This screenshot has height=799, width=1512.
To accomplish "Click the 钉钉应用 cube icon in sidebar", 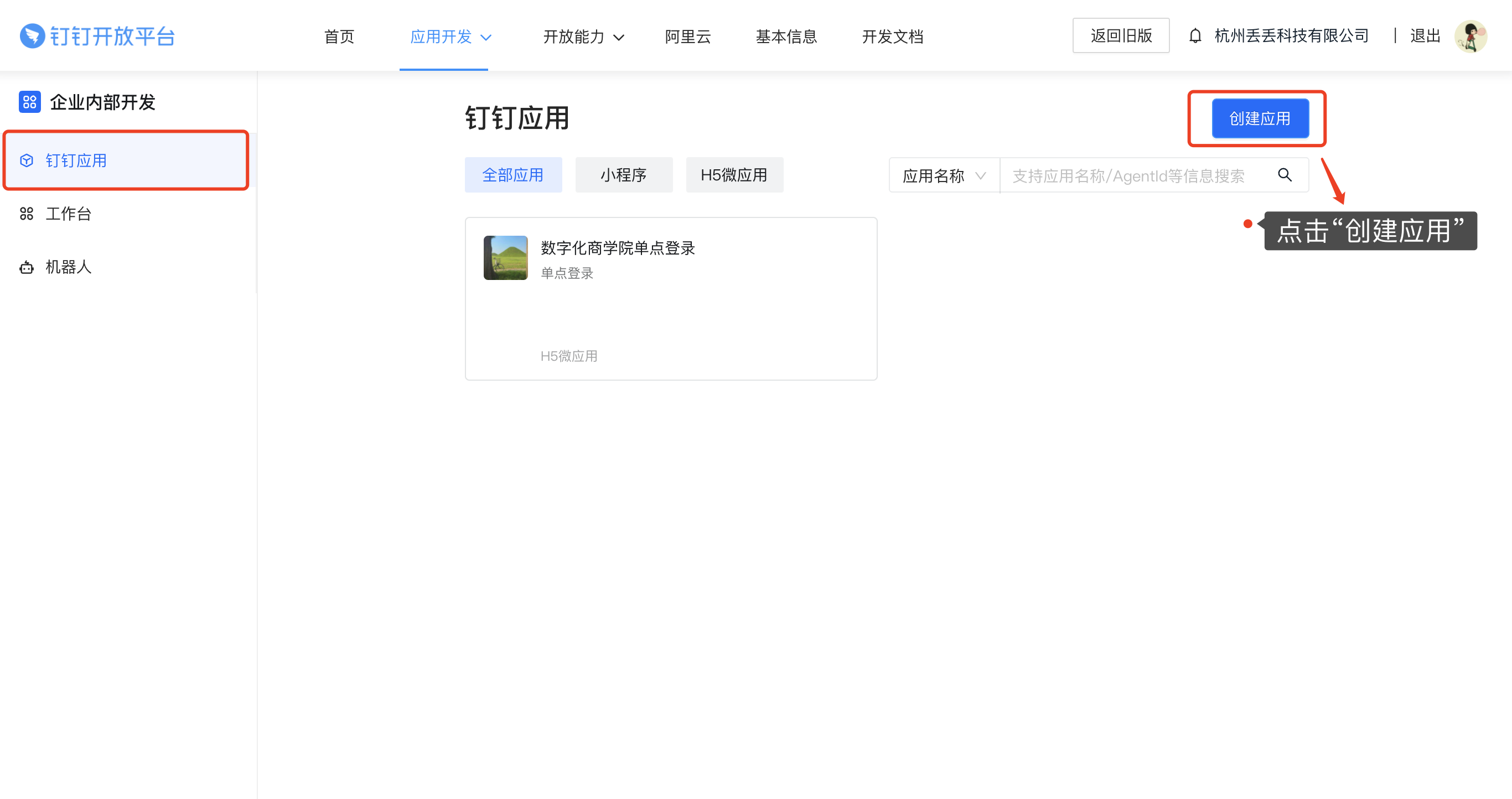I will (27, 160).
